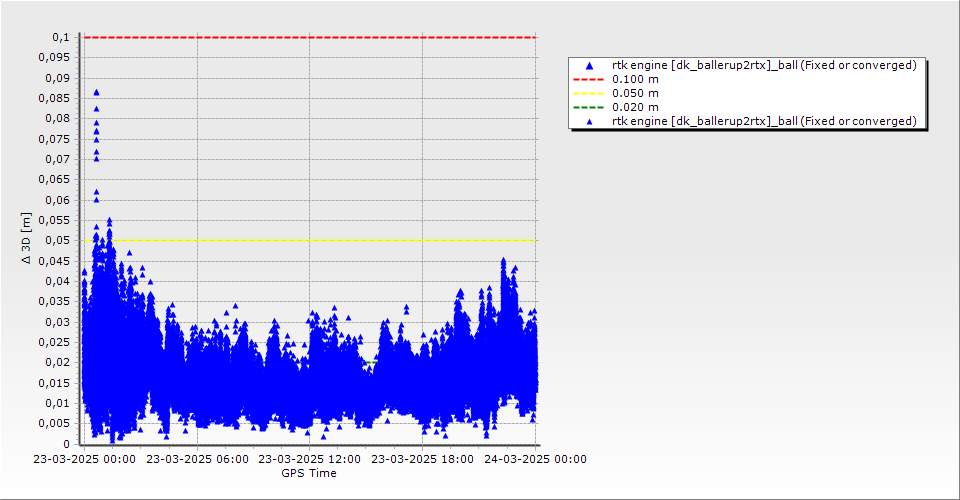This screenshot has height=500, width=960.
Task: Click the 0,085 y-axis label
Action: pyautogui.click(x=54, y=98)
